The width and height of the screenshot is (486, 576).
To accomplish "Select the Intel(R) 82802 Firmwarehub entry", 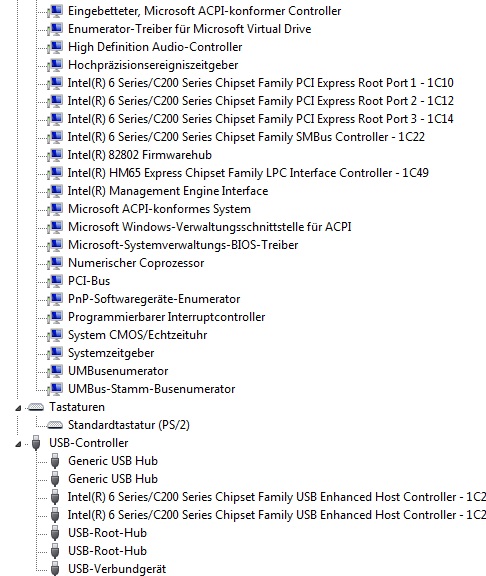I will pos(140,155).
